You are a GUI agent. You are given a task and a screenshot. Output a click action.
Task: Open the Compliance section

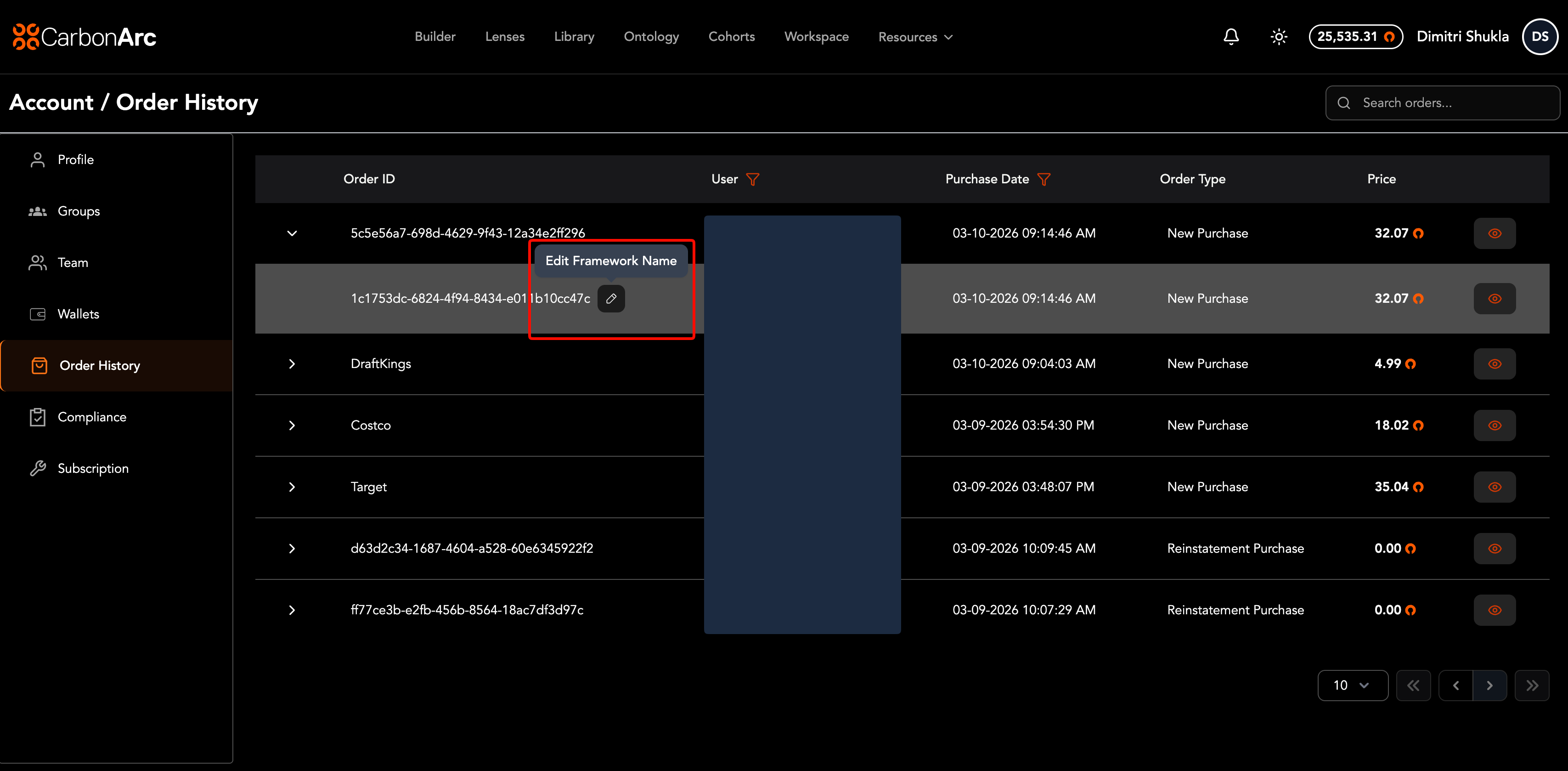click(91, 417)
